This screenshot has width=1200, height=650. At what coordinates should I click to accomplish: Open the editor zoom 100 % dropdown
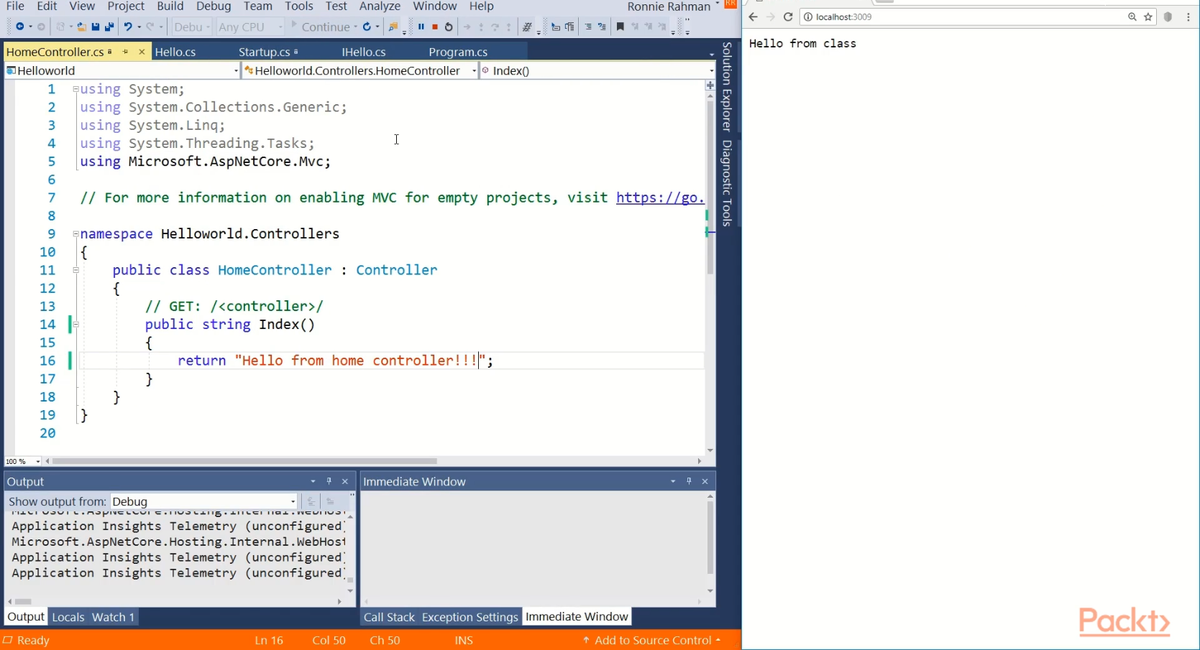pos(22,461)
